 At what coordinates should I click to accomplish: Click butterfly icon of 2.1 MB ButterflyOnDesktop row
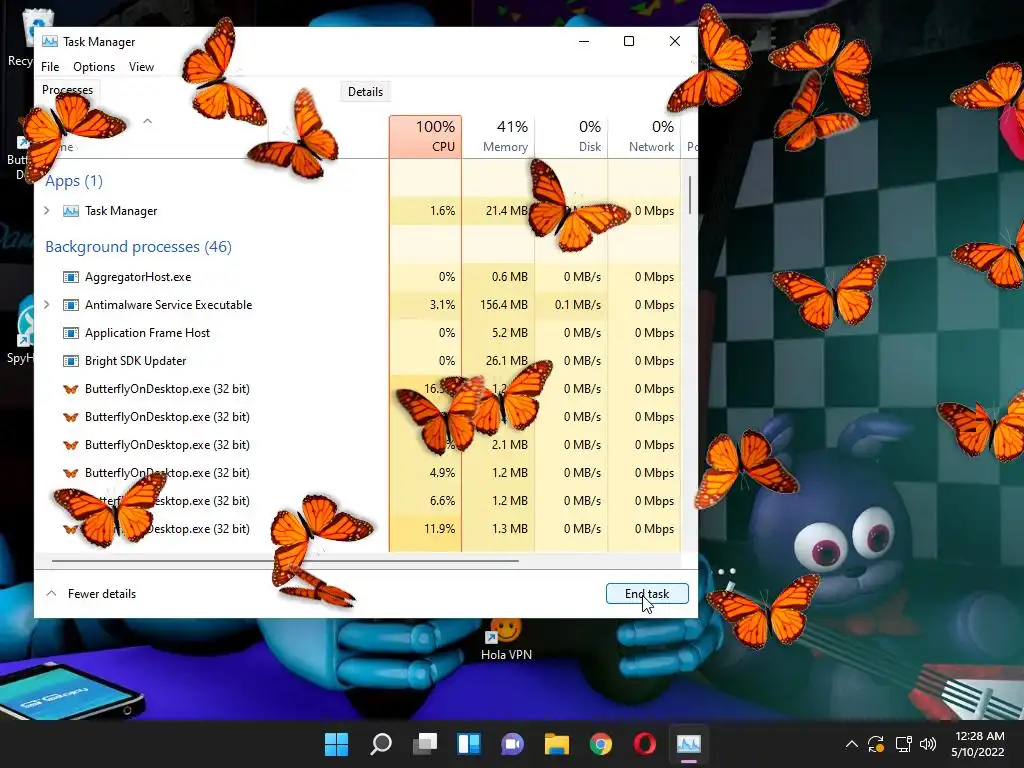pos(71,445)
